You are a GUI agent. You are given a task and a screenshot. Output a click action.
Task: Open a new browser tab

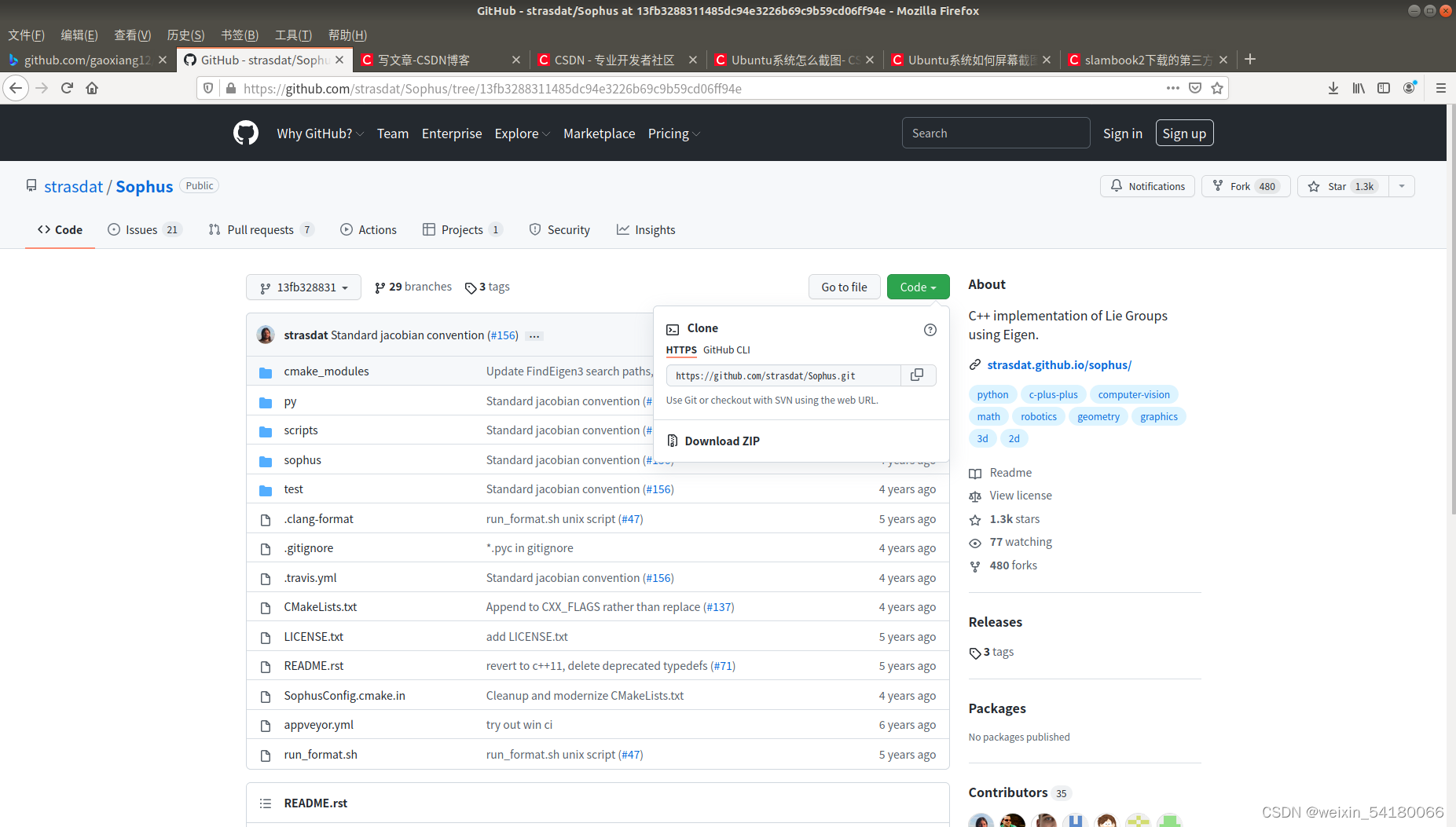1250,60
